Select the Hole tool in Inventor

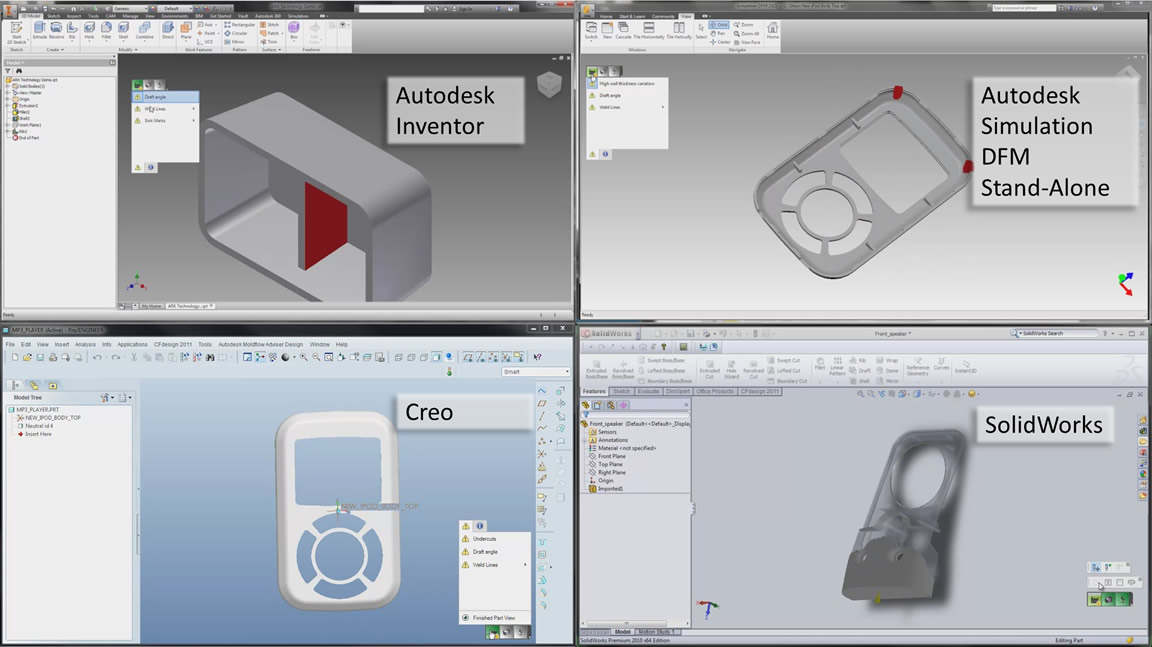(89, 30)
